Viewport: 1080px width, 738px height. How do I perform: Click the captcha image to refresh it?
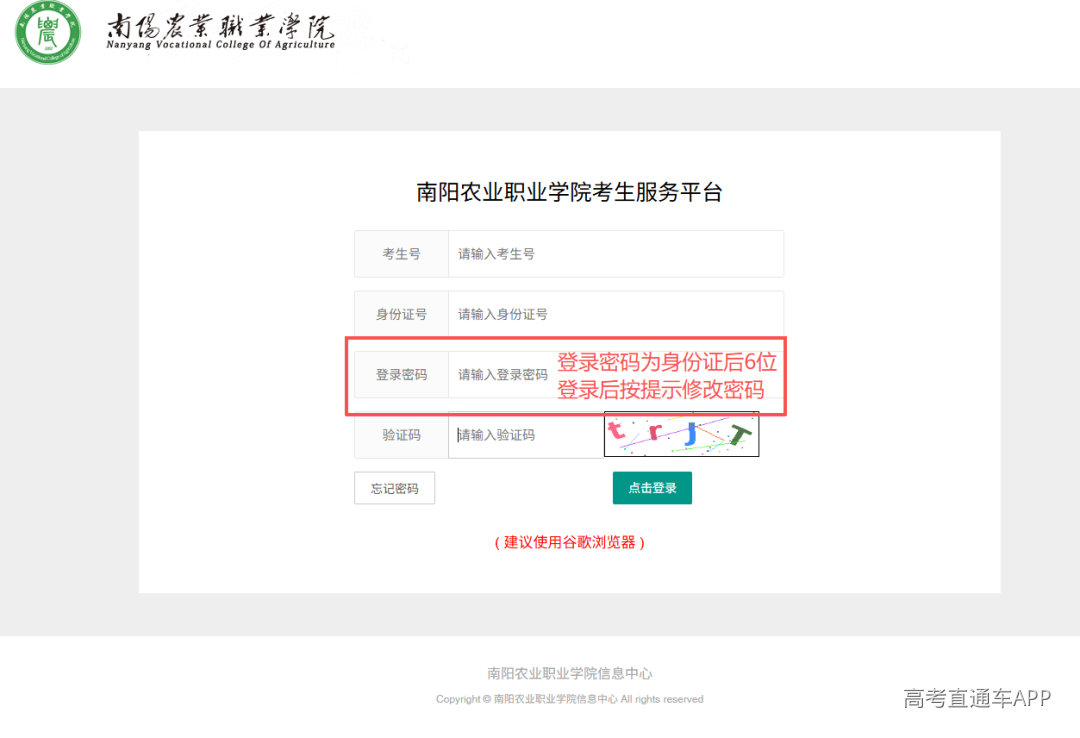(682, 434)
